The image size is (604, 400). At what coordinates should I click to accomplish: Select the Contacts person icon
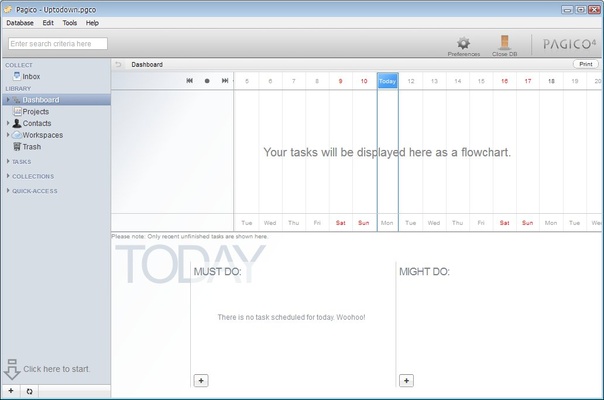tap(17, 123)
